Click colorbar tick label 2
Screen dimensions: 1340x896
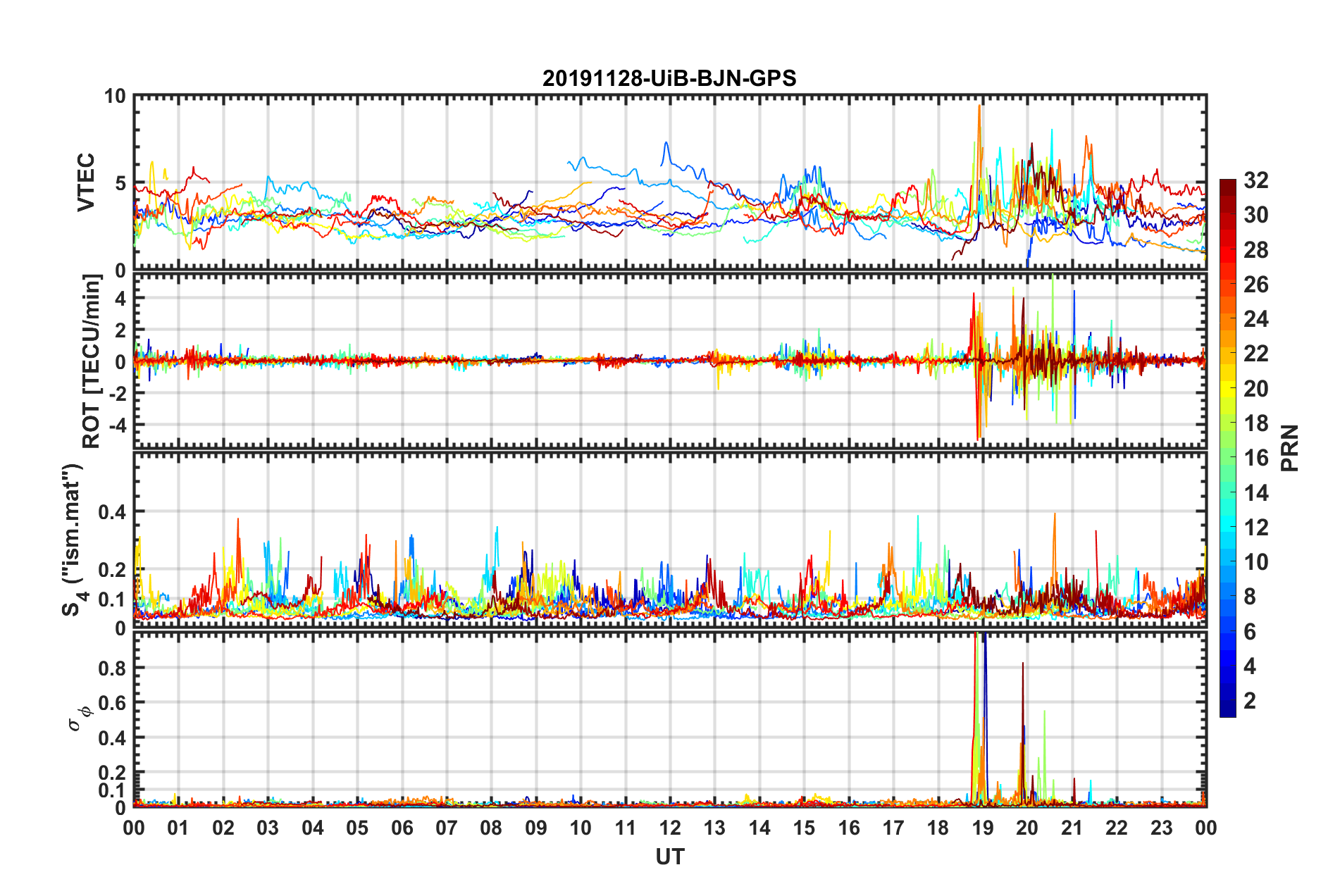1250,701
